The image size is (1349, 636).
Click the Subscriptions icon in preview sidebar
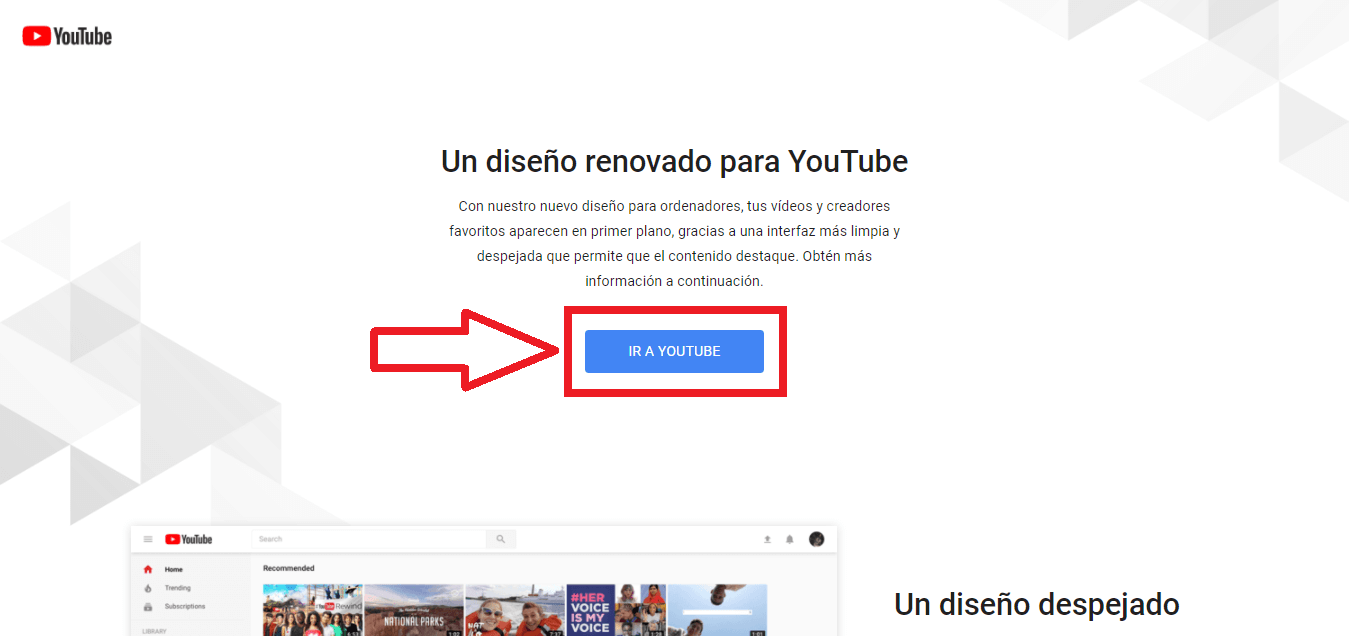click(x=148, y=607)
